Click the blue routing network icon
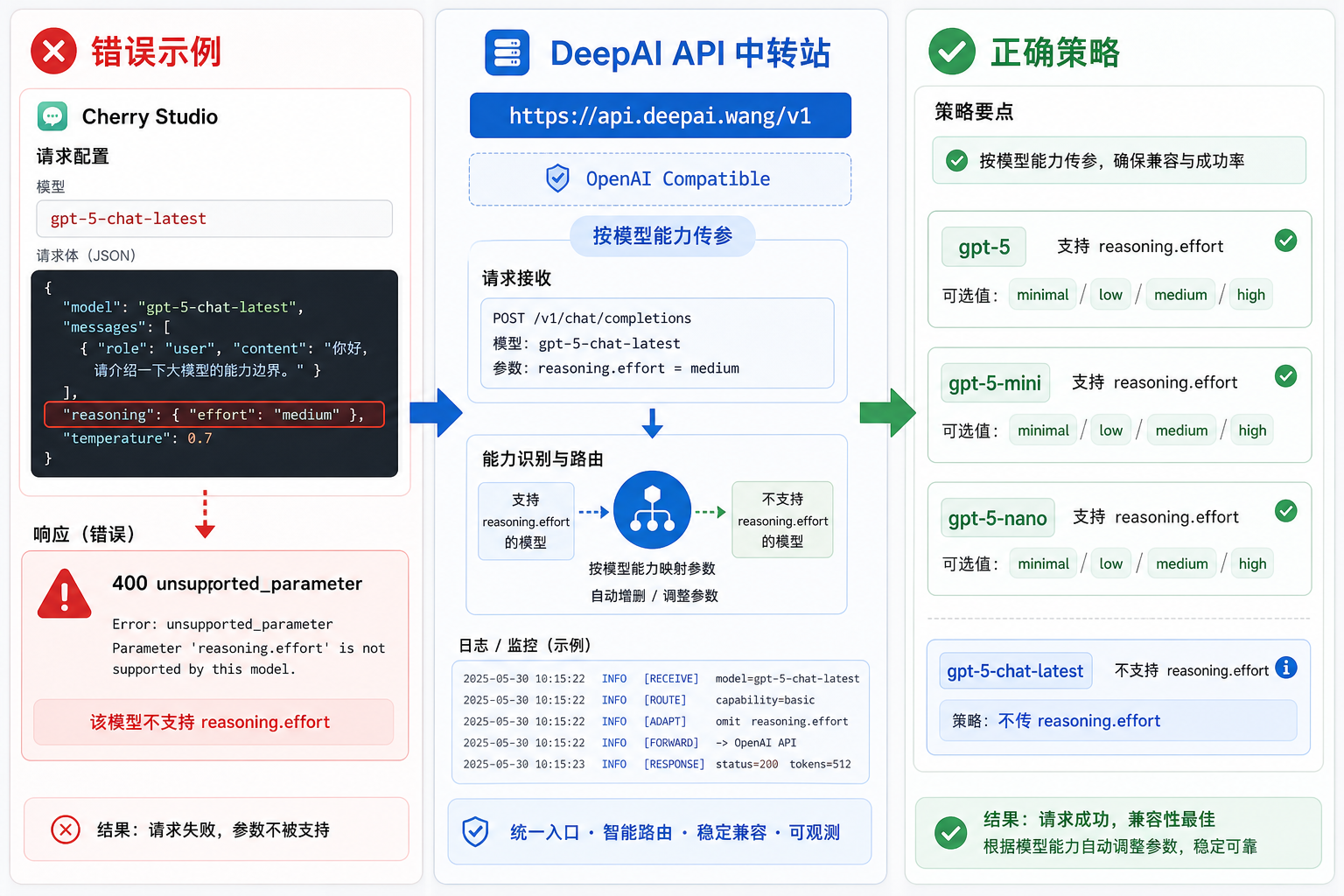This screenshot has height=896, width=1344. [x=652, y=510]
